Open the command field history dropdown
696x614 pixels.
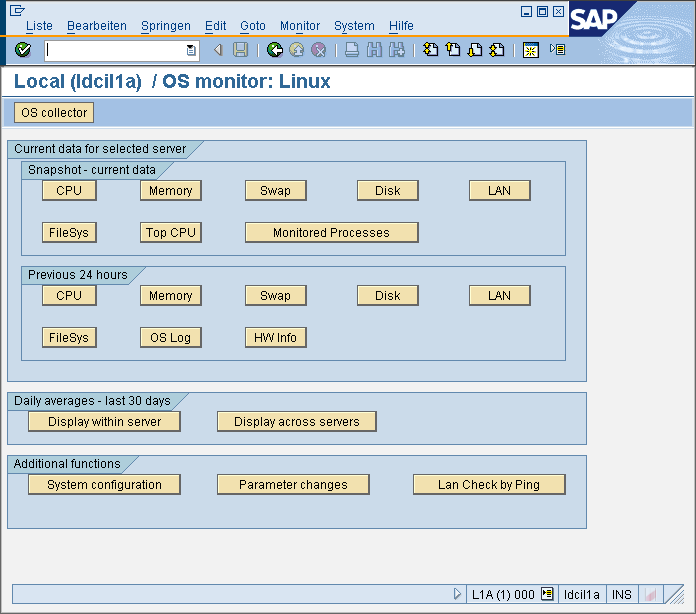[191, 50]
